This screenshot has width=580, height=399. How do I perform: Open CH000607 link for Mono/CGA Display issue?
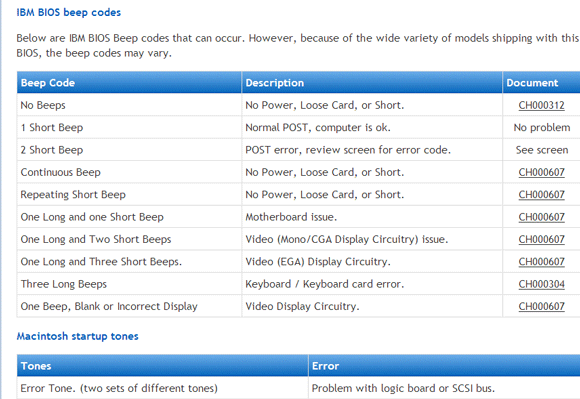point(541,239)
